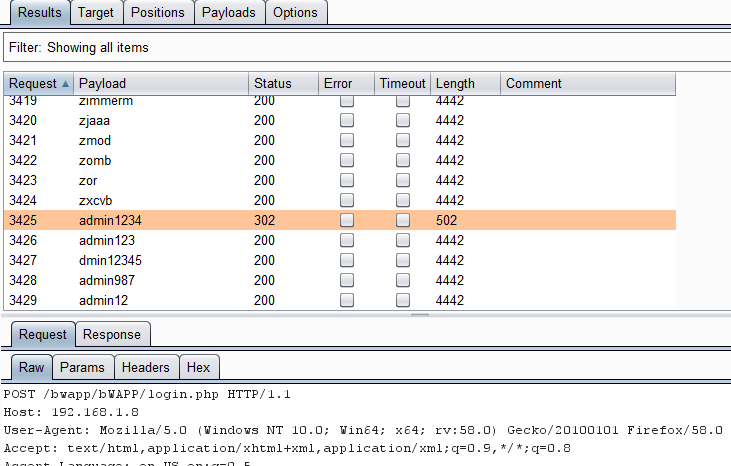
Task: Click the panel splitter handle below results
Action: [420, 315]
